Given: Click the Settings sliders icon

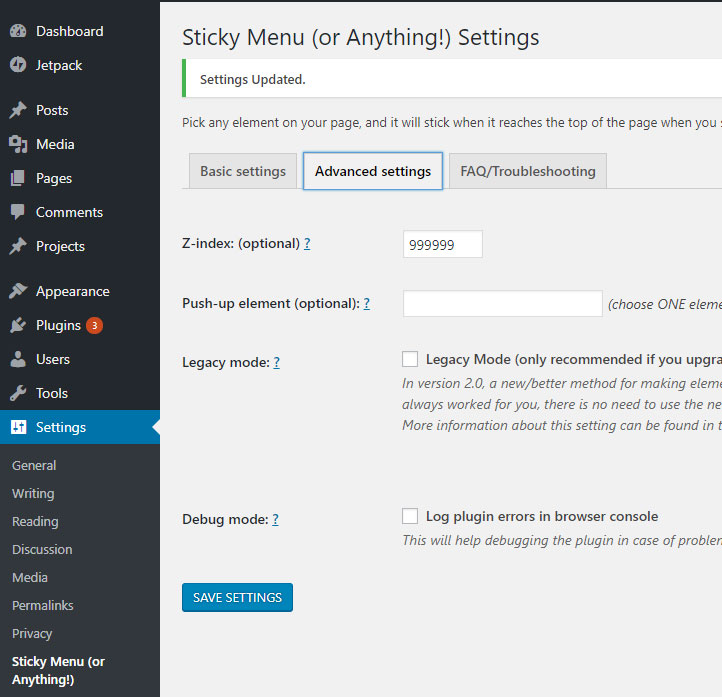Looking at the screenshot, I should pyautogui.click(x=18, y=427).
